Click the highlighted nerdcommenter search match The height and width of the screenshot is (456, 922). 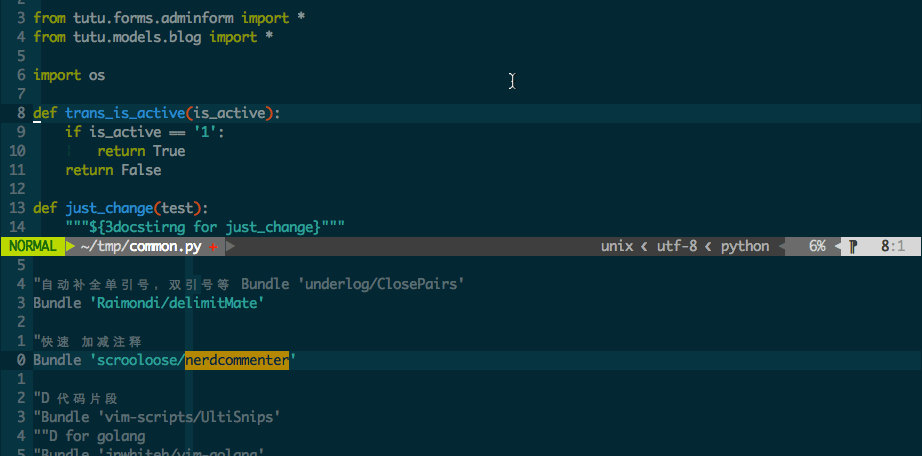pyautogui.click(x=237, y=360)
